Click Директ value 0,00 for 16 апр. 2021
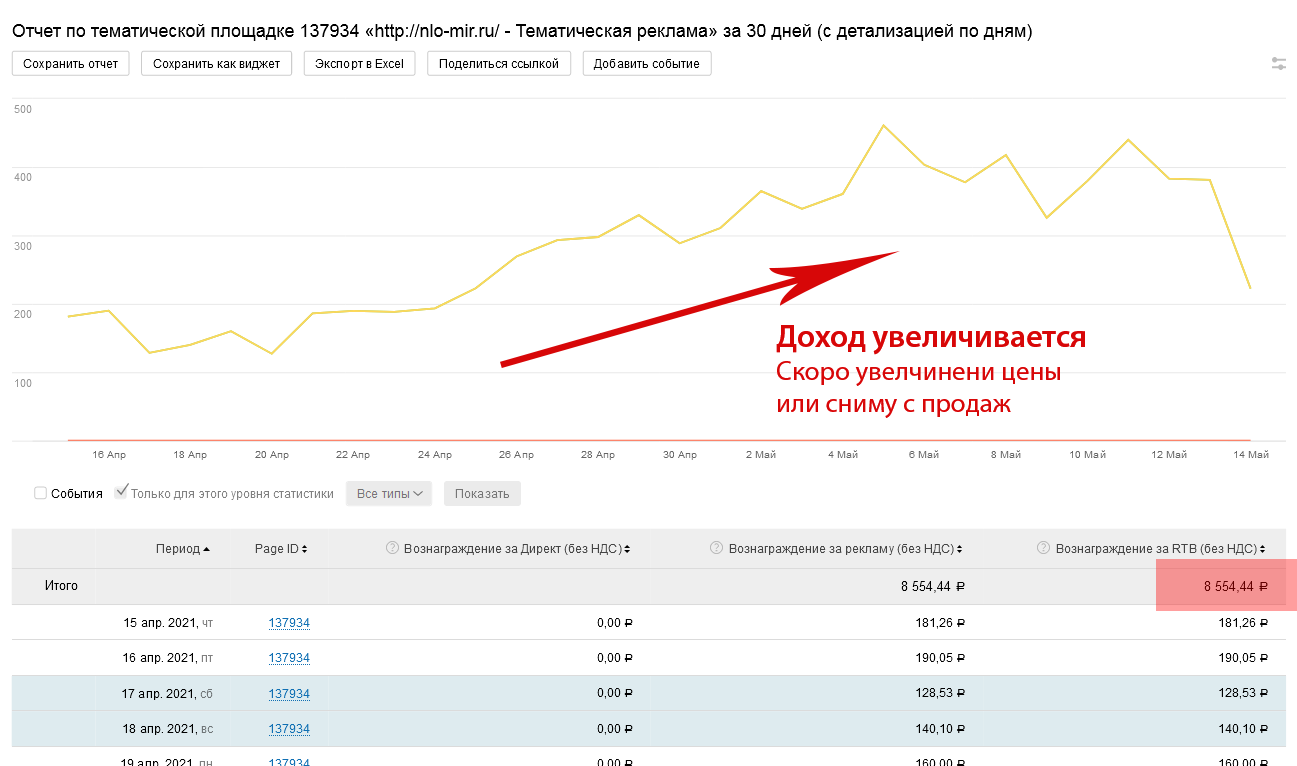This screenshot has height=766, width=1297. [x=615, y=658]
